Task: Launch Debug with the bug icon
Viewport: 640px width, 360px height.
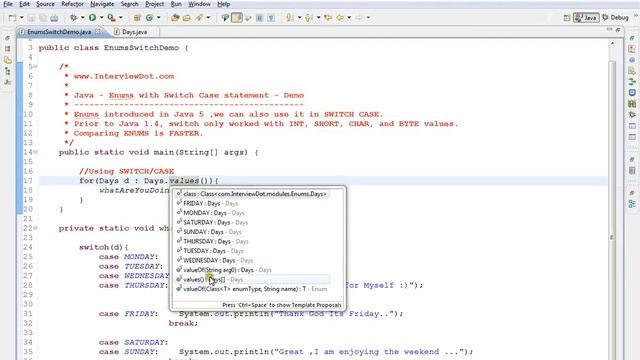Action: [73, 18]
